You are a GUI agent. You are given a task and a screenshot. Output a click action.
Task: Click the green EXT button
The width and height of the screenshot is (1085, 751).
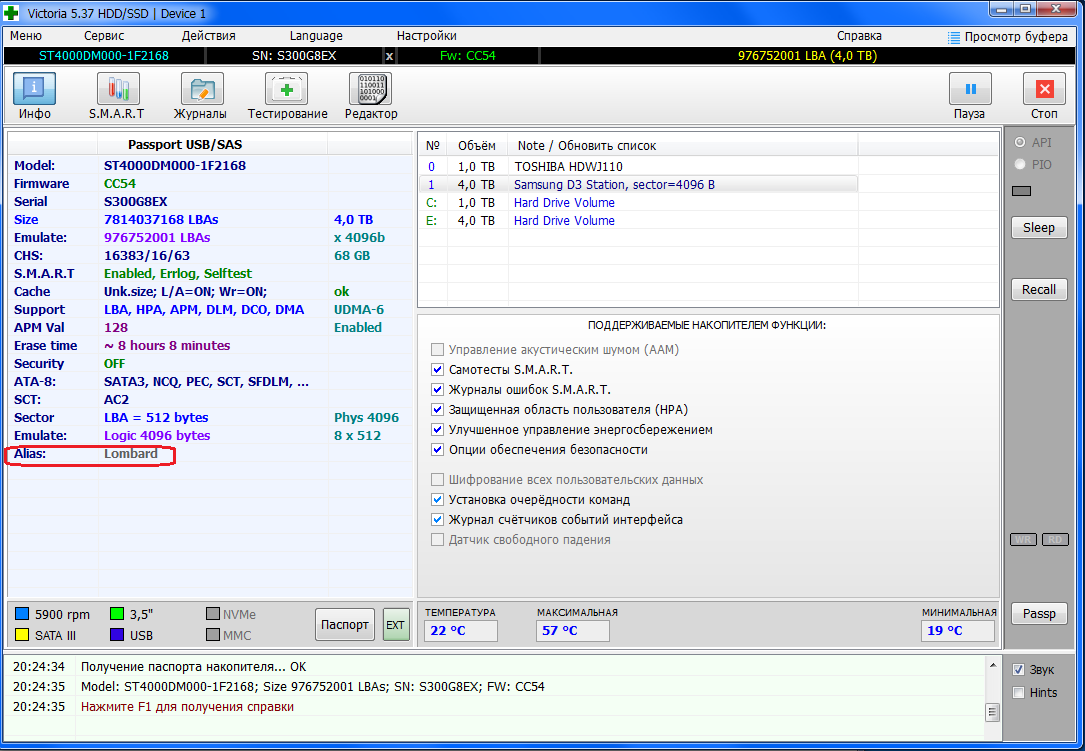(396, 624)
